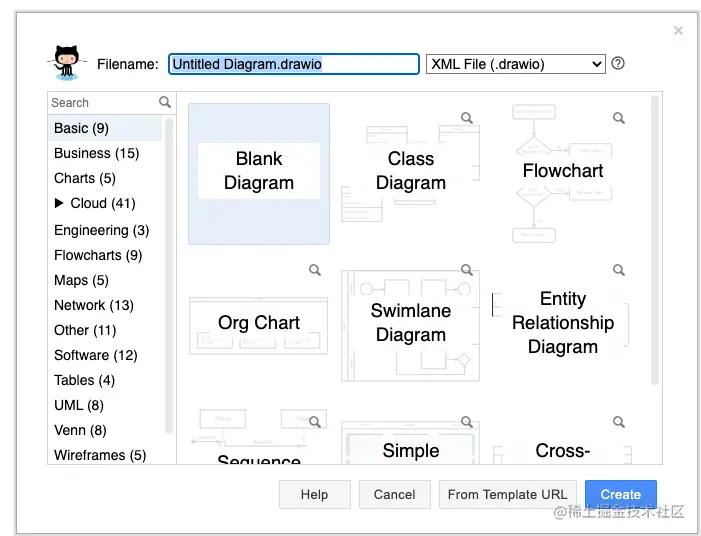Preview the Swimlane Diagram via its magnifier
The image size is (701, 536).
(x=467, y=270)
